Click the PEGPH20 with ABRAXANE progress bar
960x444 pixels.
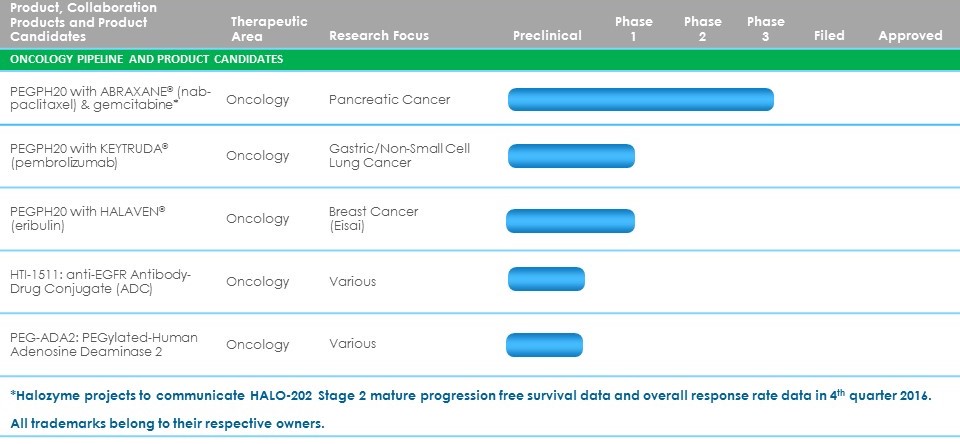point(641,100)
